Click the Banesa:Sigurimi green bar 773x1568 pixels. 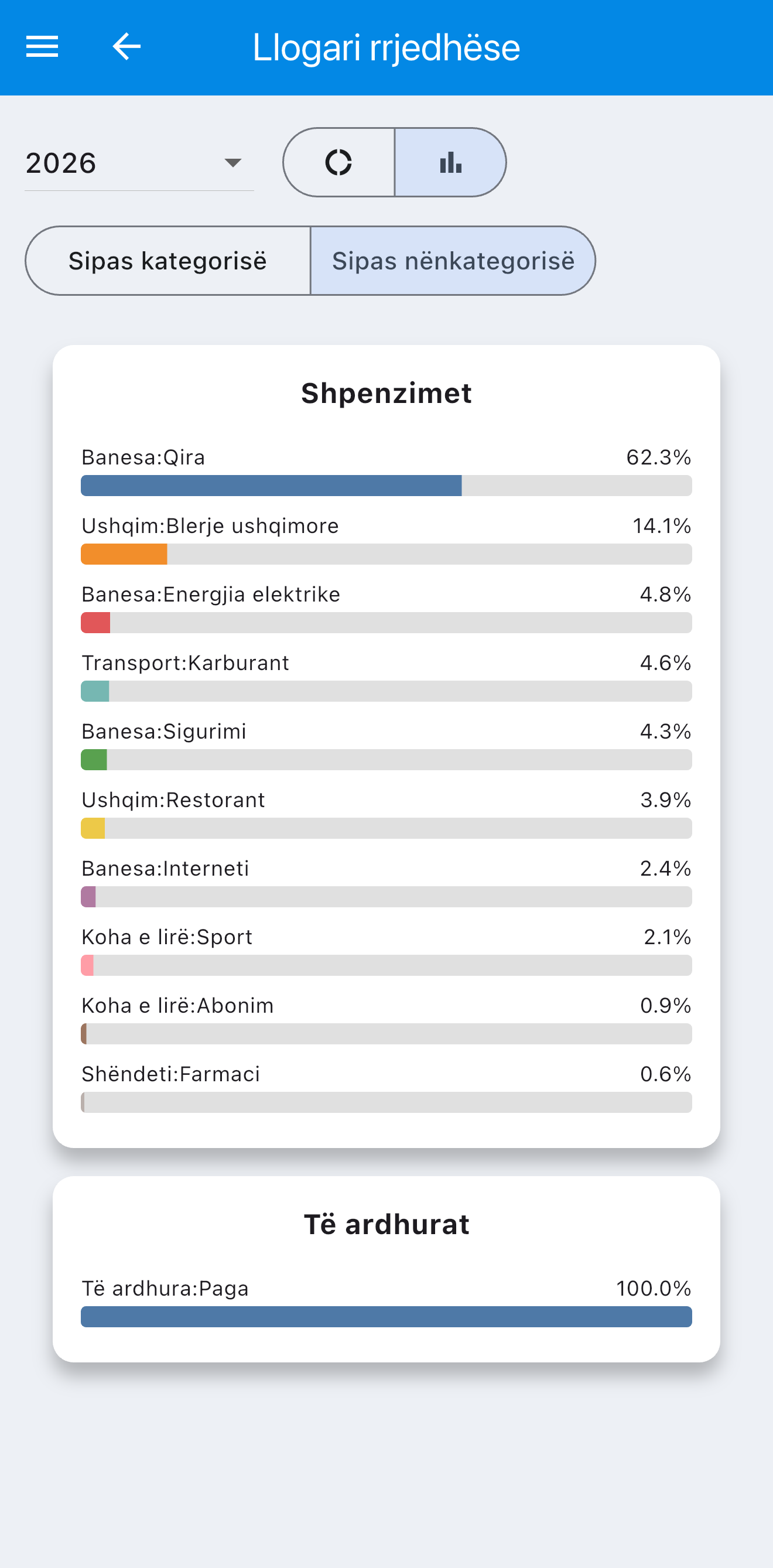point(94,760)
